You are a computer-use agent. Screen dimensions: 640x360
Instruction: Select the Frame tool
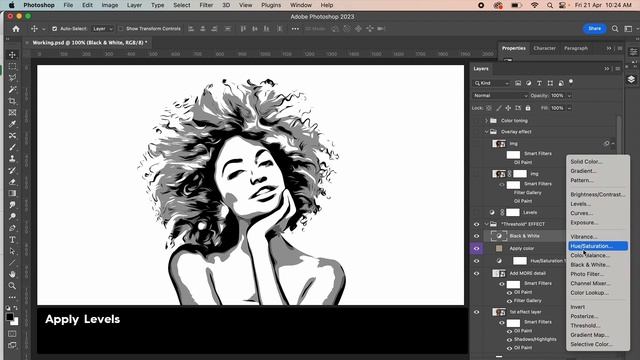point(12,112)
